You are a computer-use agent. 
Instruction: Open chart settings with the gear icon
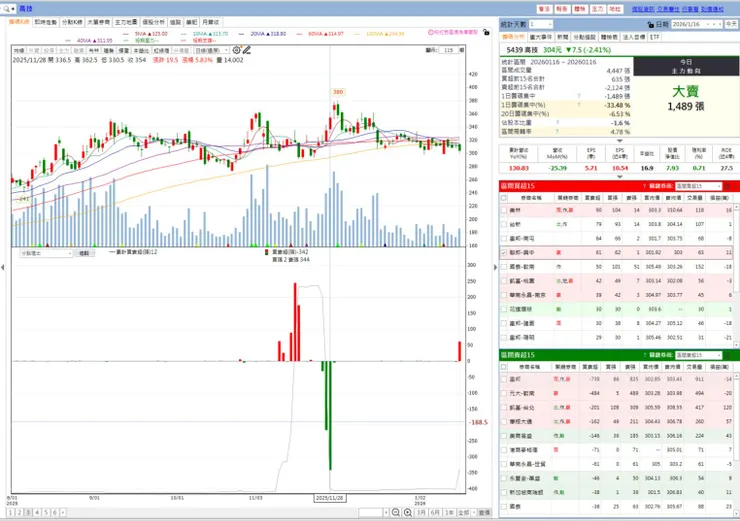click(236, 50)
